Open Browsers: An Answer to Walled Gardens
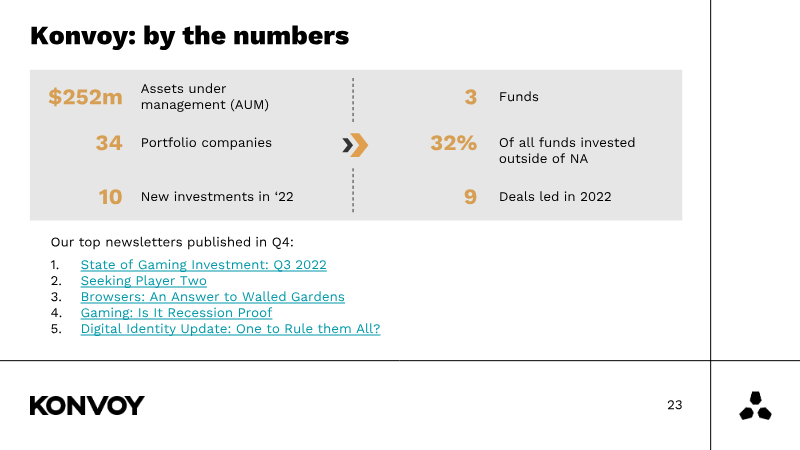This screenshot has width=800, height=450. click(213, 296)
